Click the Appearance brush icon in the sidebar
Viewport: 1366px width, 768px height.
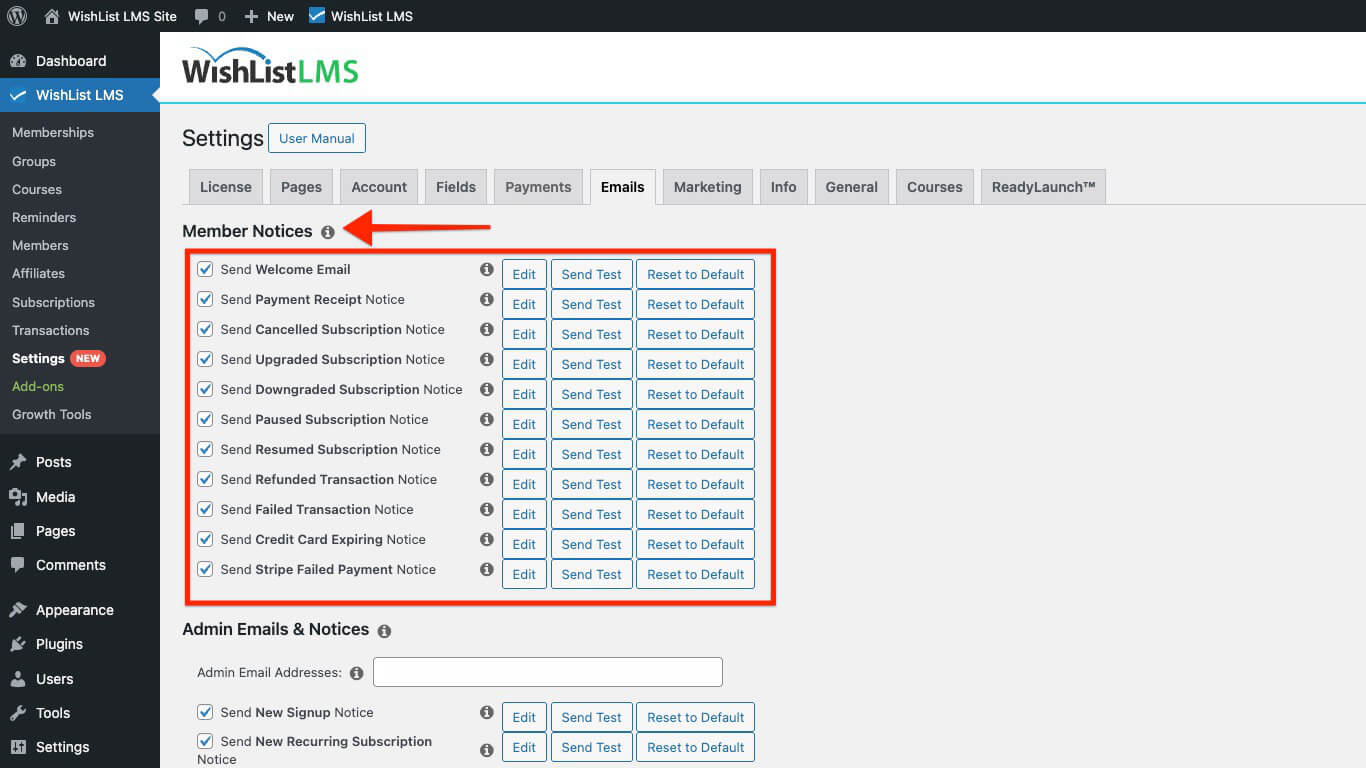pos(20,609)
